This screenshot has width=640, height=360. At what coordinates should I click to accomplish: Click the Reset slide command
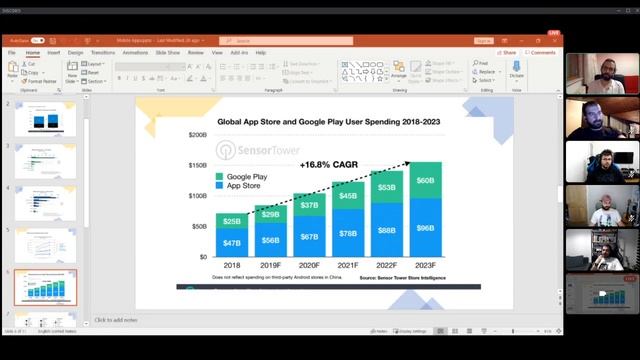click(x=90, y=73)
